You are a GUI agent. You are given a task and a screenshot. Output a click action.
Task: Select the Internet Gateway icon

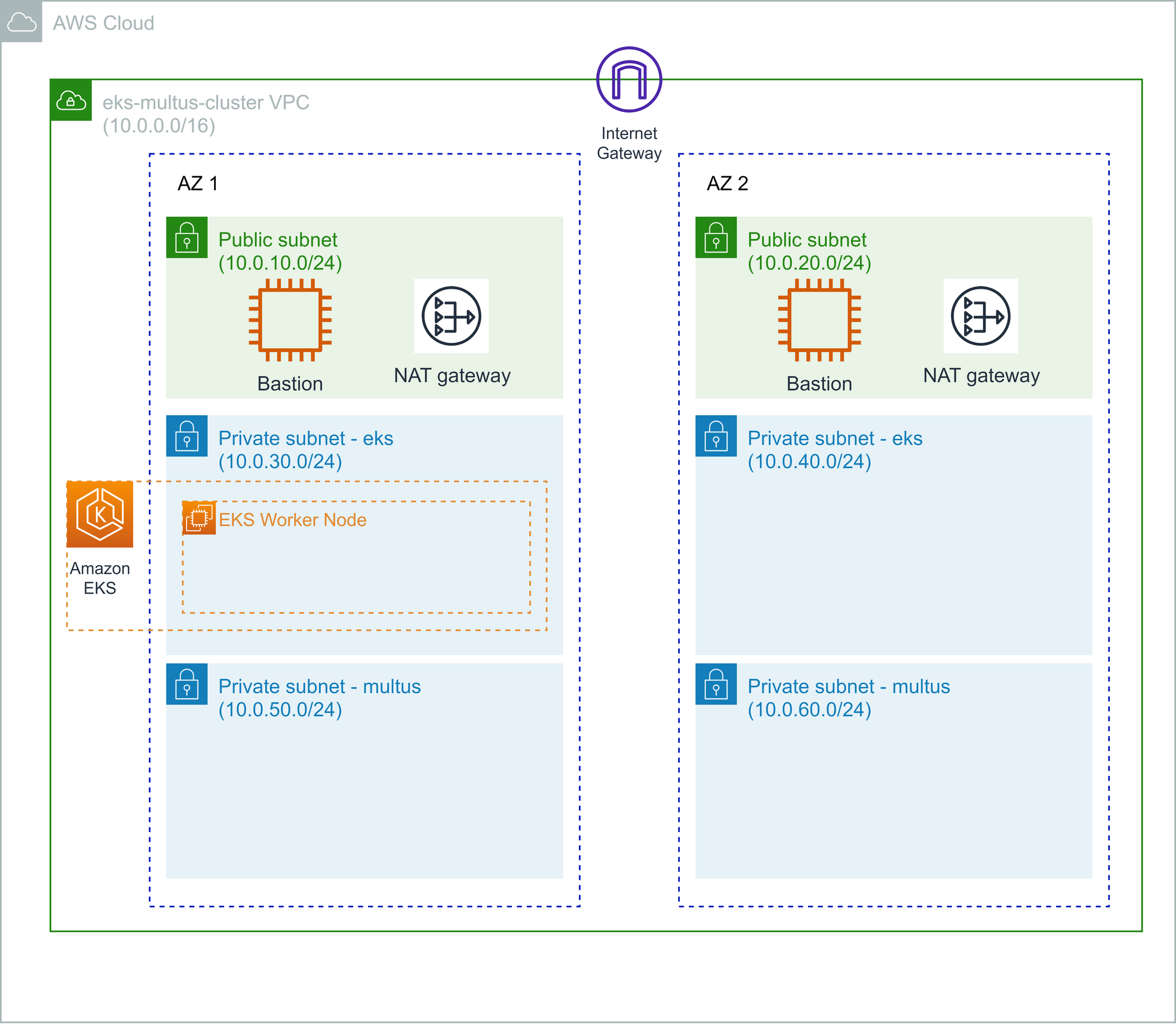coord(629,79)
